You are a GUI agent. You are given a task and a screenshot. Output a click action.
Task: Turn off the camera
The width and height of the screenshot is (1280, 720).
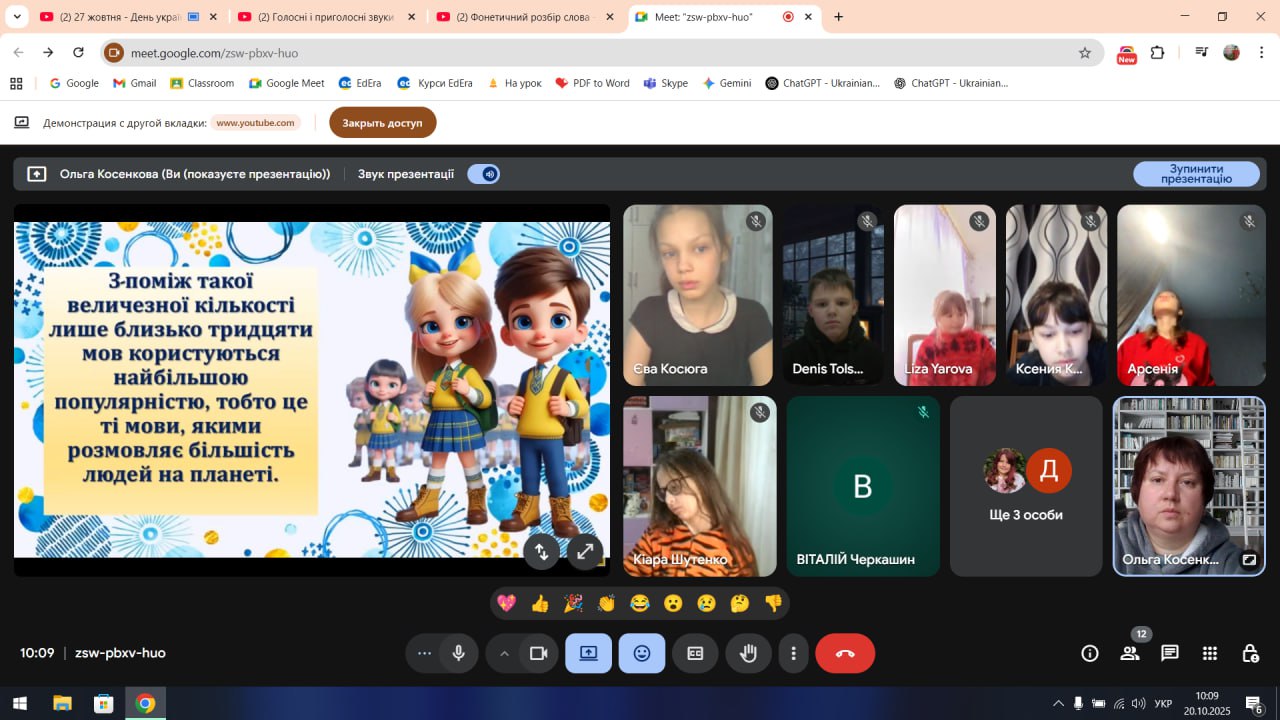[538, 653]
